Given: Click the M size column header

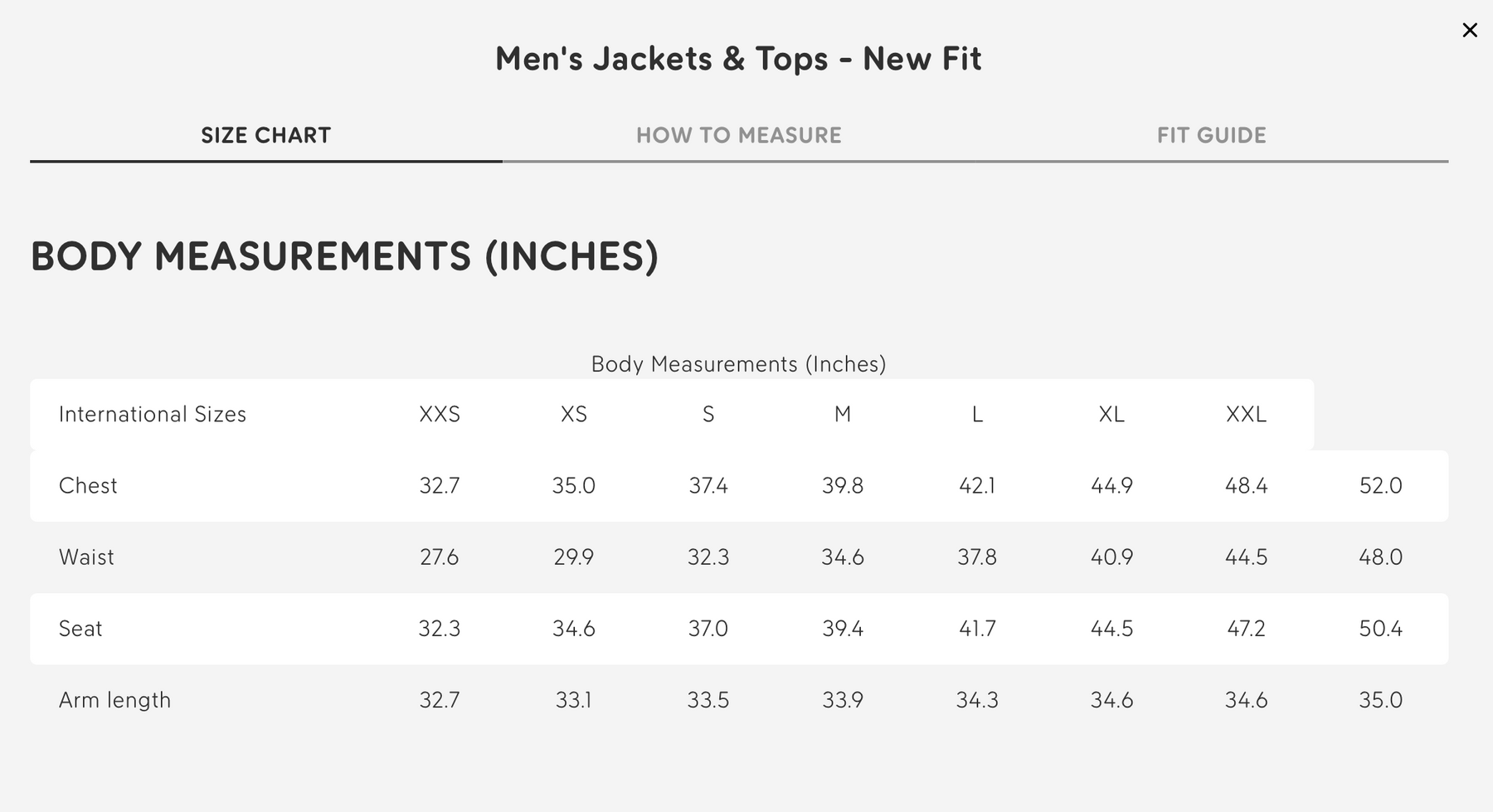Looking at the screenshot, I should [x=843, y=414].
